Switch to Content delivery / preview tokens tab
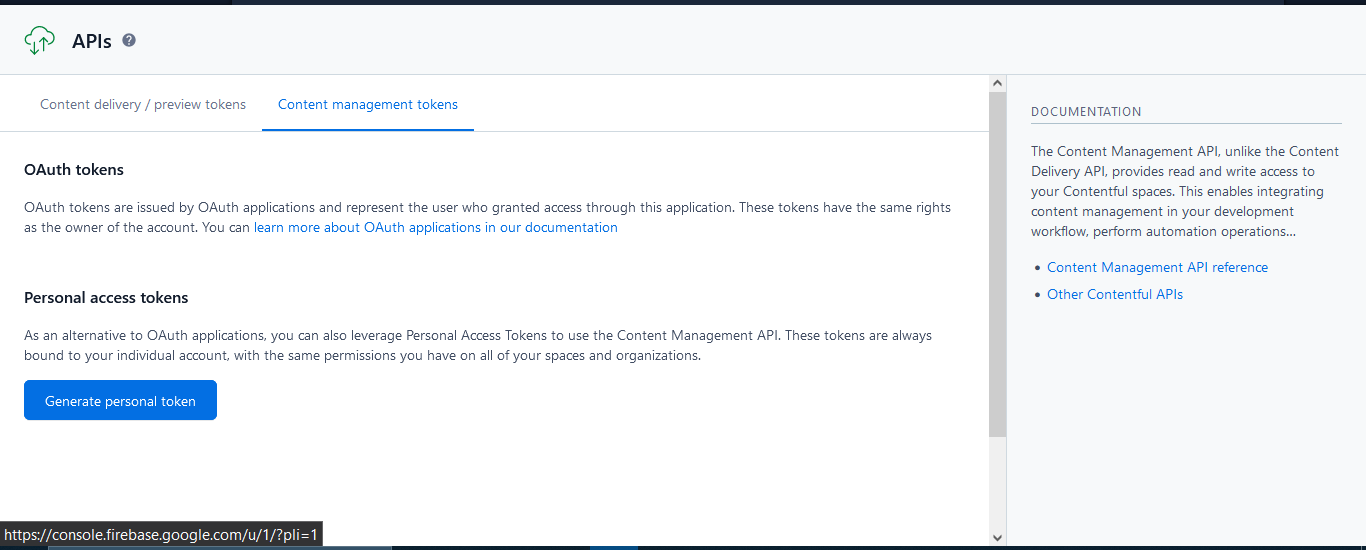Viewport: 1366px width, 550px height. (x=143, y=104)
